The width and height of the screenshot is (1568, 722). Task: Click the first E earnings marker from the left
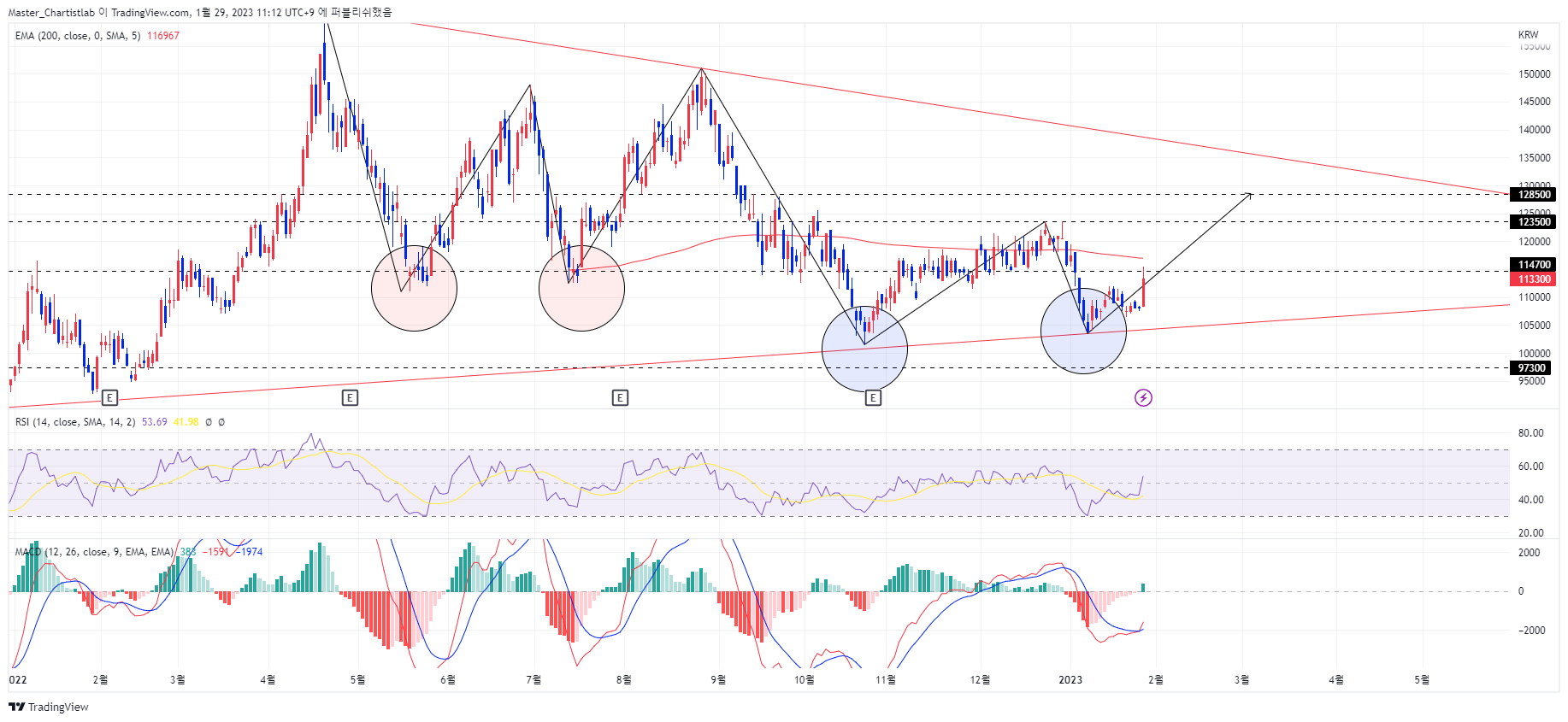[109, 397]
